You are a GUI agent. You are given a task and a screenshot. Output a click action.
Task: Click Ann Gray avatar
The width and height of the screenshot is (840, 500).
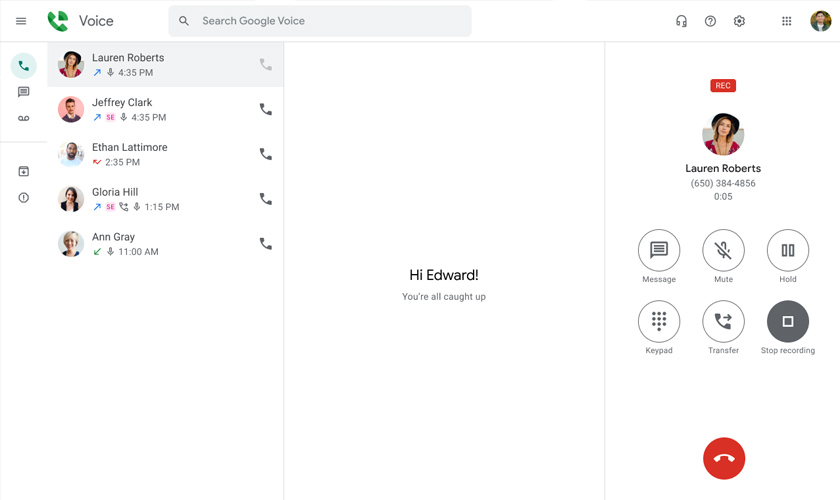point(71,244)
